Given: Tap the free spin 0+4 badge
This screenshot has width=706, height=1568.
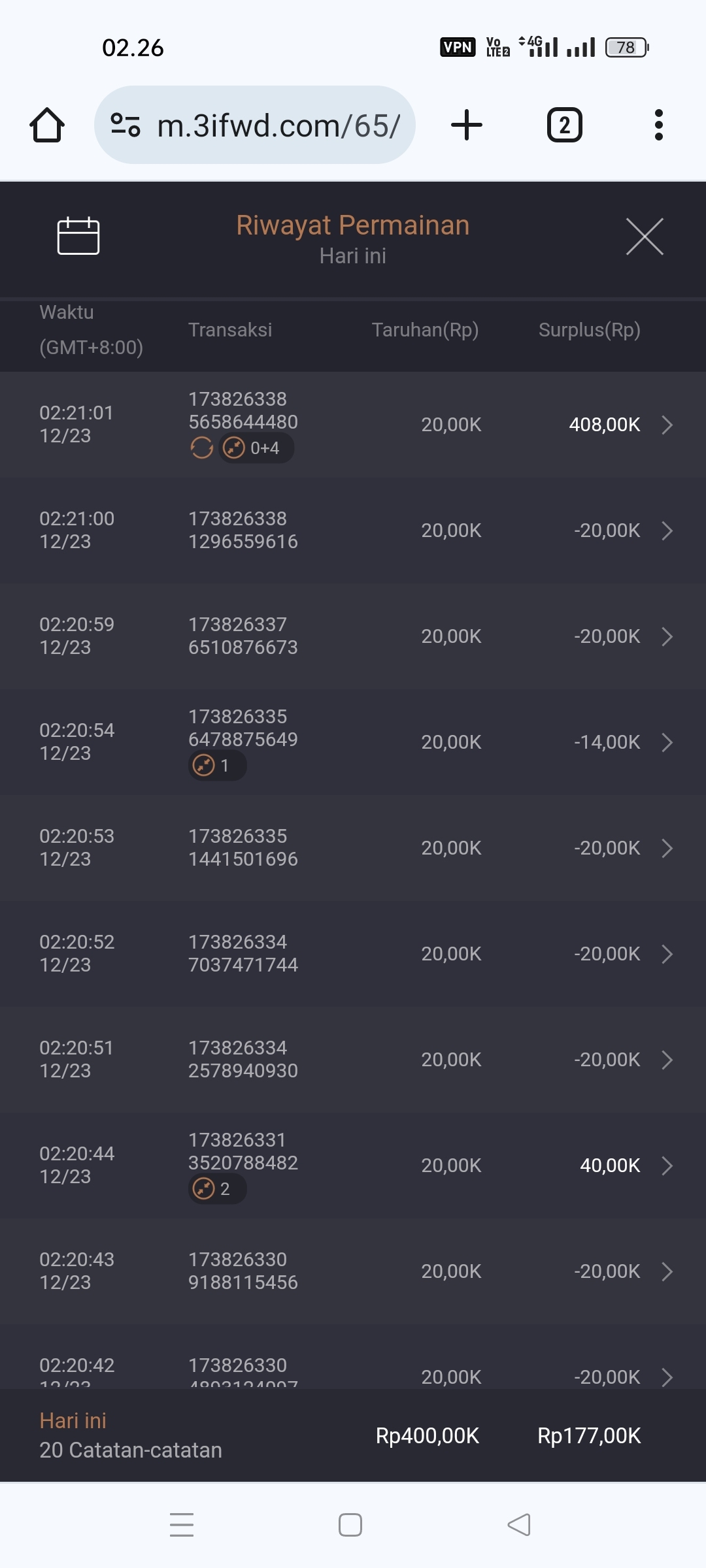Looking at the screenshot, I should (x=256, y=448).
